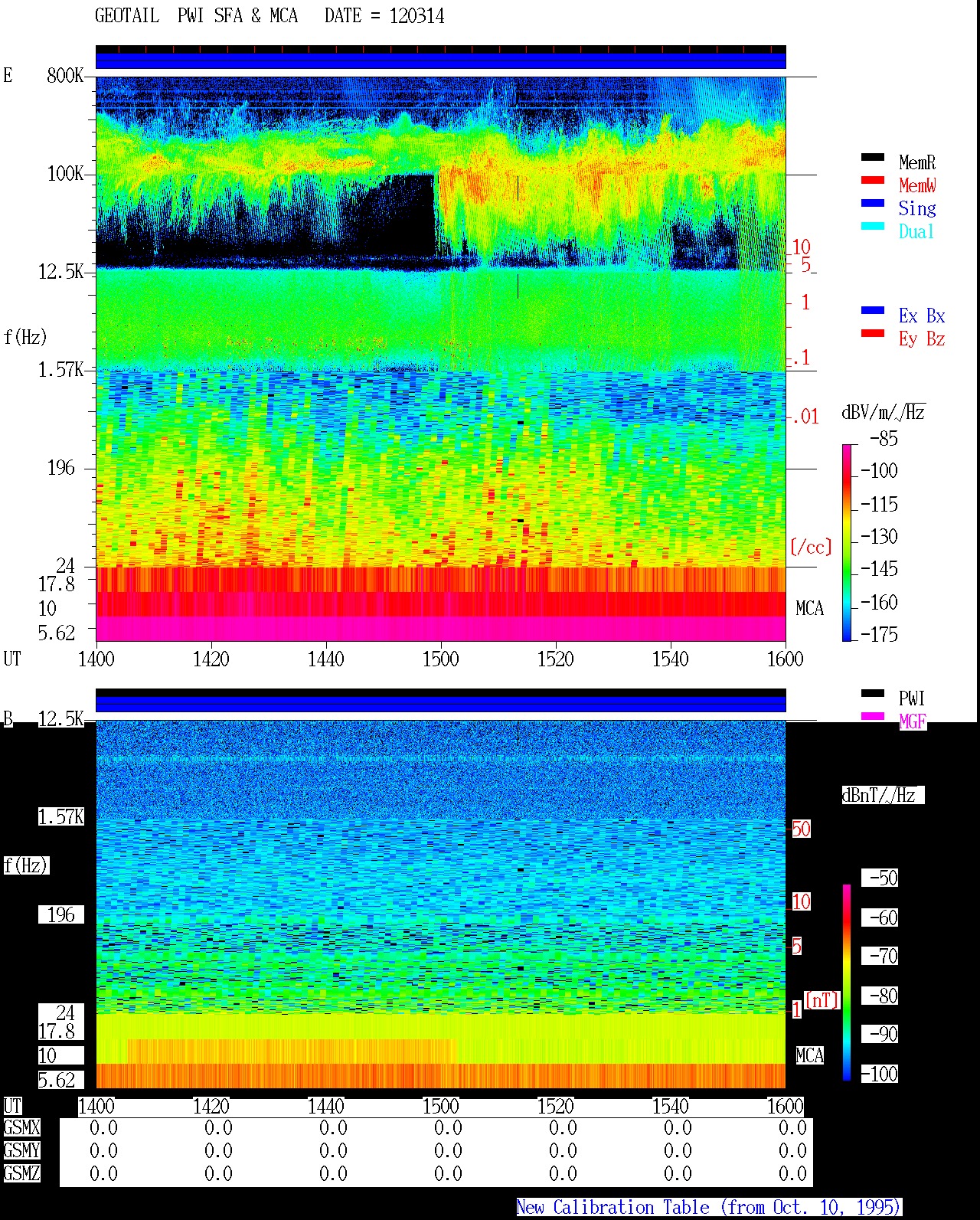This screenshot has width=980, height=1220.
Task: Click the DATE = 120314 text
Action: click(x=384, y=16)
